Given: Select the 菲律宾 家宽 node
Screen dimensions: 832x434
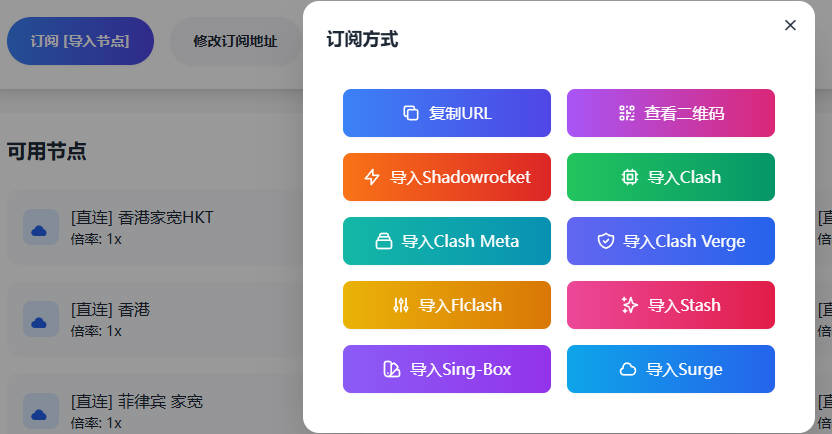Looking at the screenshot, I should tap(136, 401).
